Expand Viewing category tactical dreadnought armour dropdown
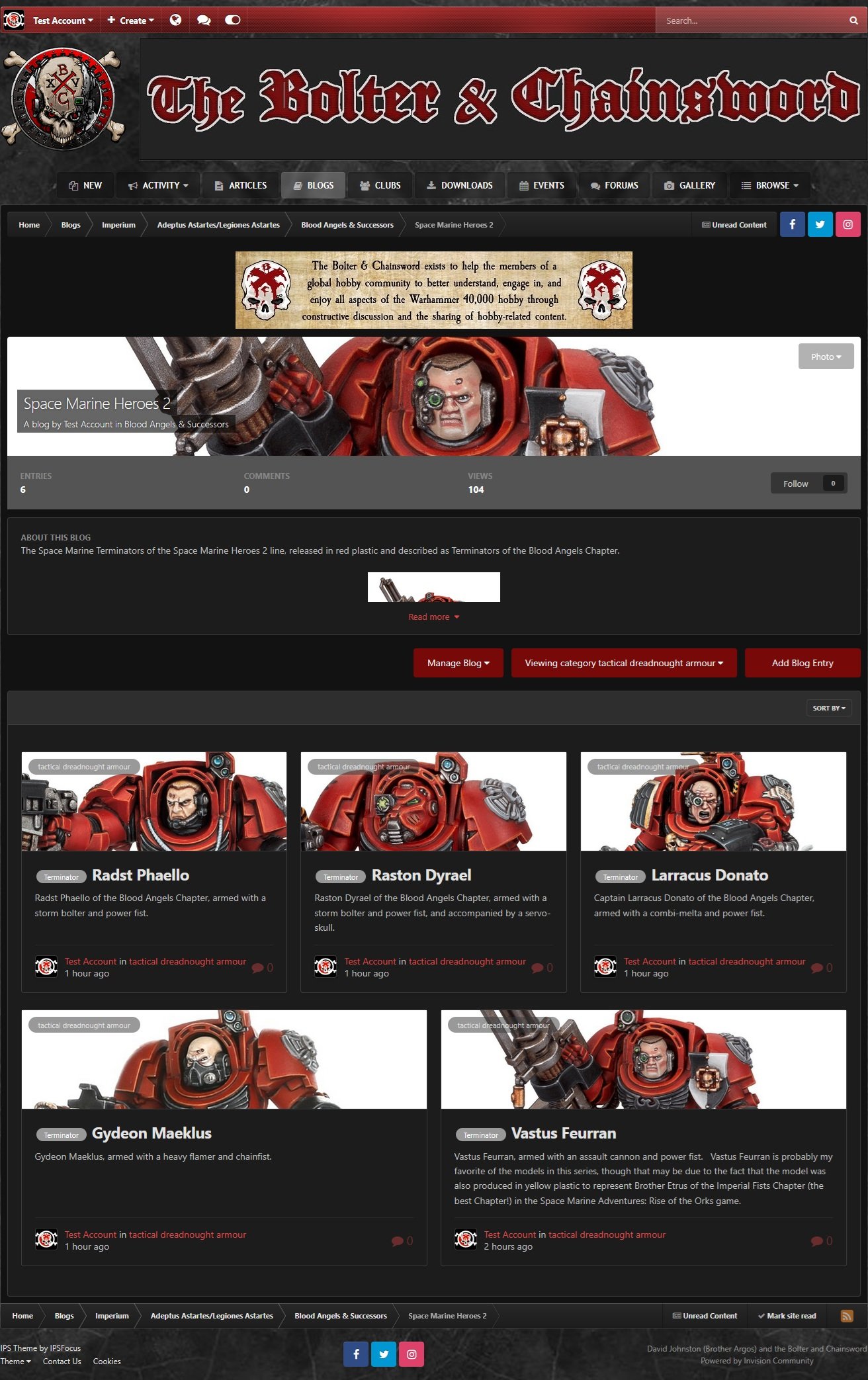The height and width of the screenshot is (1380, 868). [x=623, y=663]
